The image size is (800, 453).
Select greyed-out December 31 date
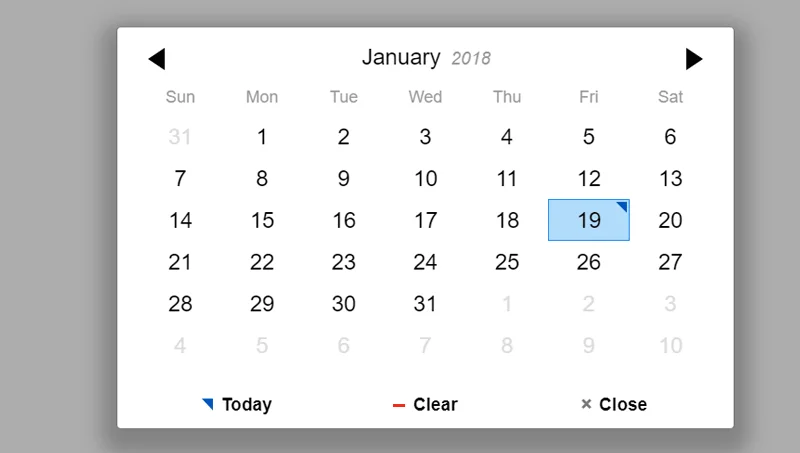(180, 137)
